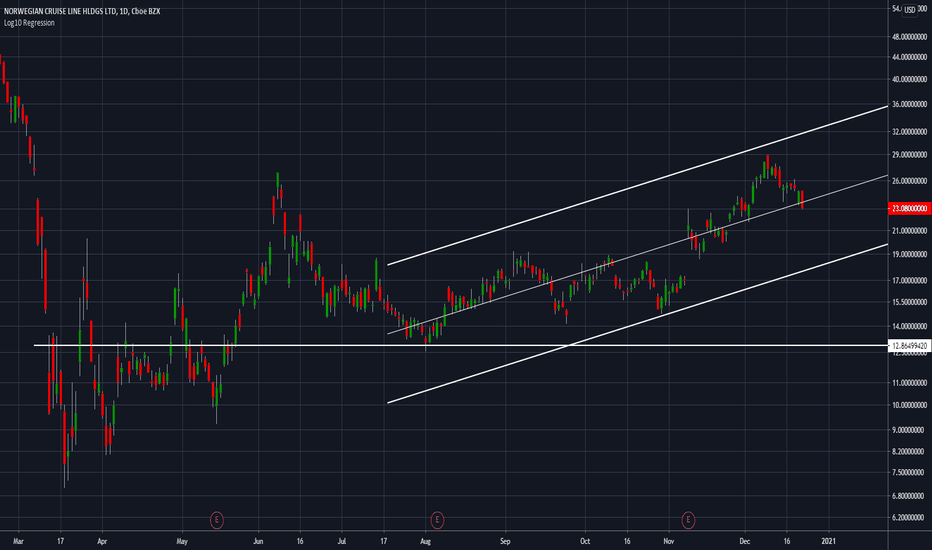The image size is (932, 550).
Task: Click the 16 label between Jun and Jul
Action: point(300,541)
